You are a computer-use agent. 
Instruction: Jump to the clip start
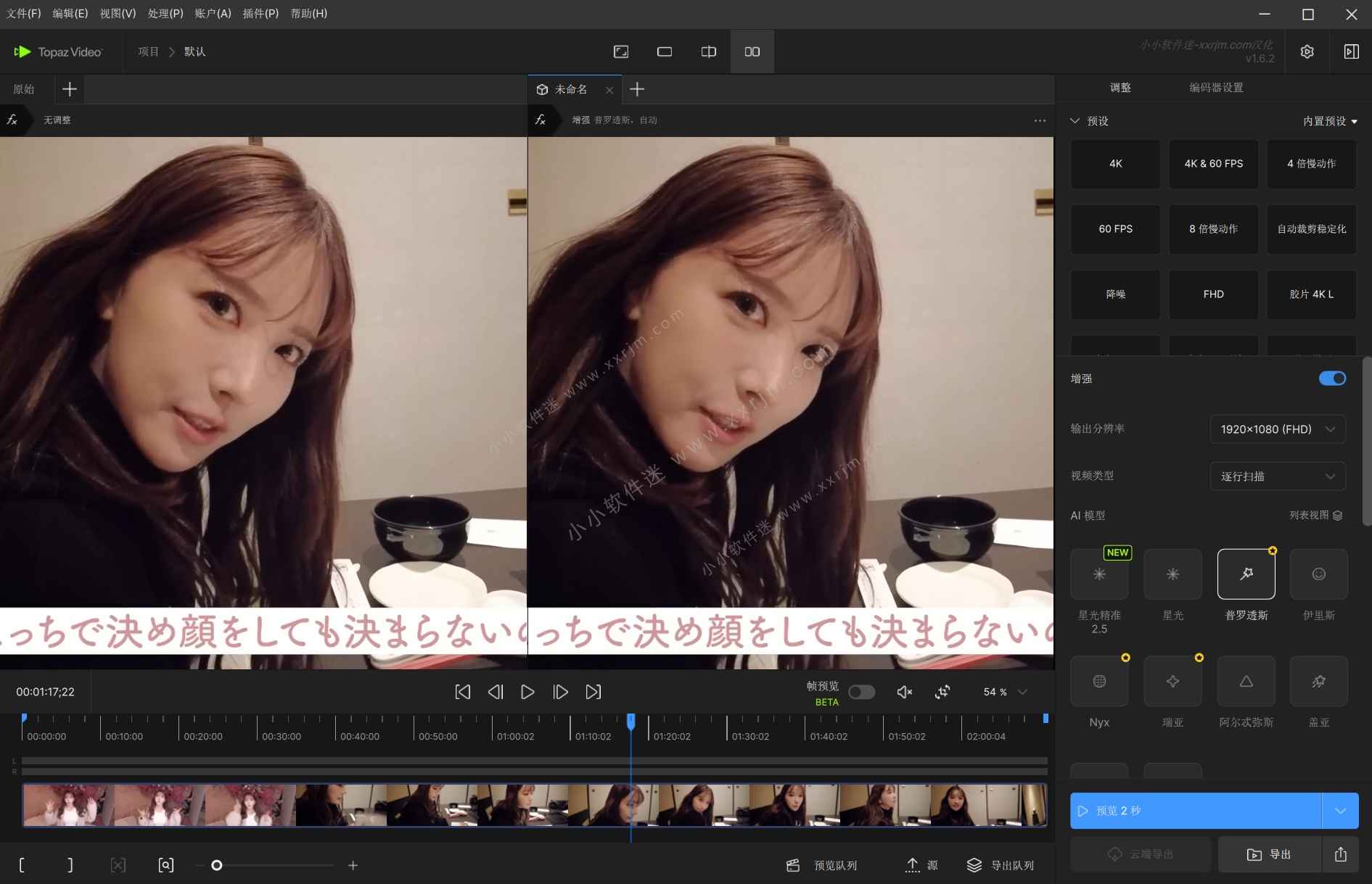[x=462, y=692]
